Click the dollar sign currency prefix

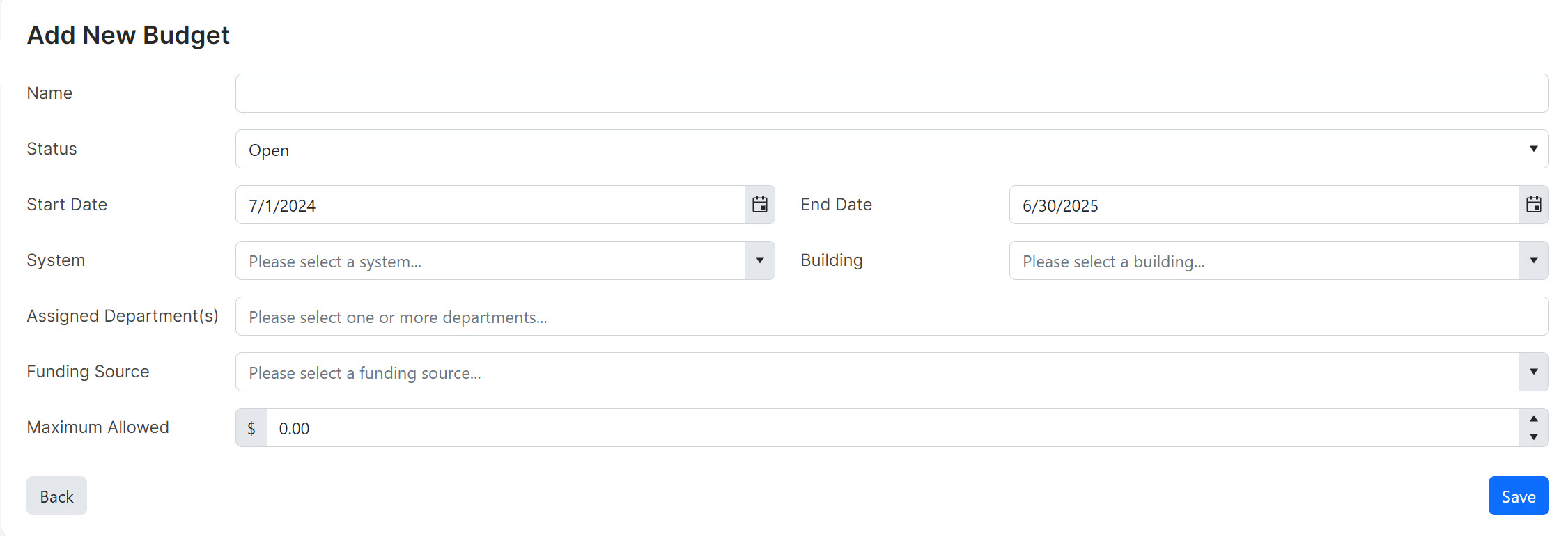point(251,427)
